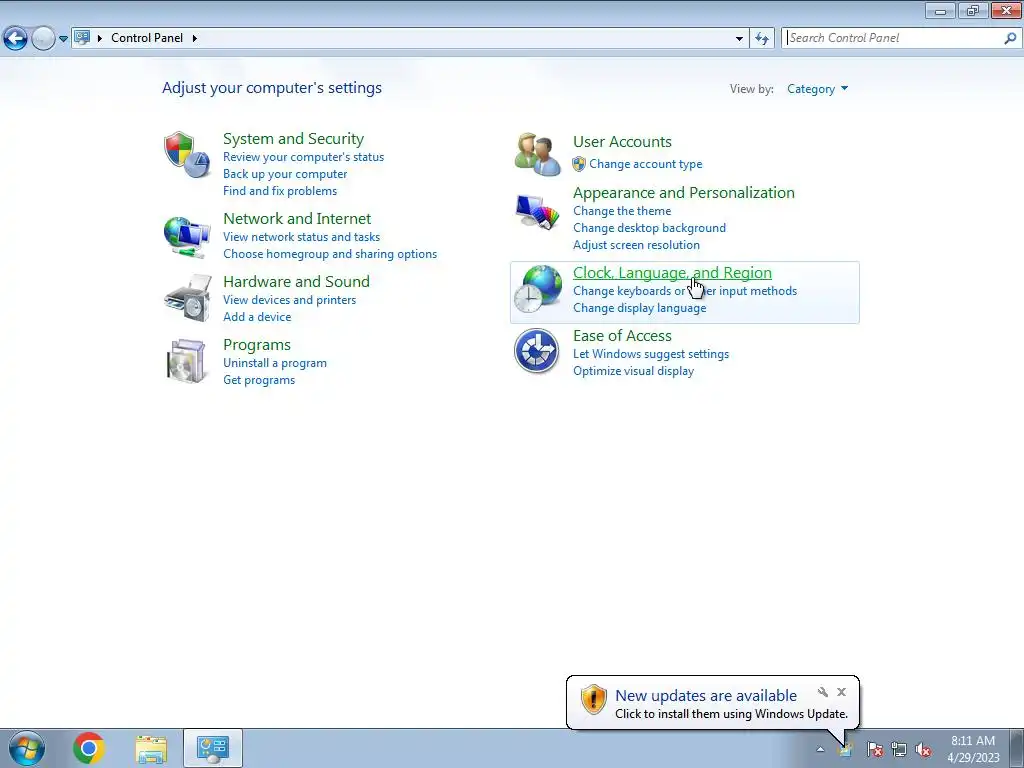Click Change account type
1024x768 pixels.
[646, 164]
